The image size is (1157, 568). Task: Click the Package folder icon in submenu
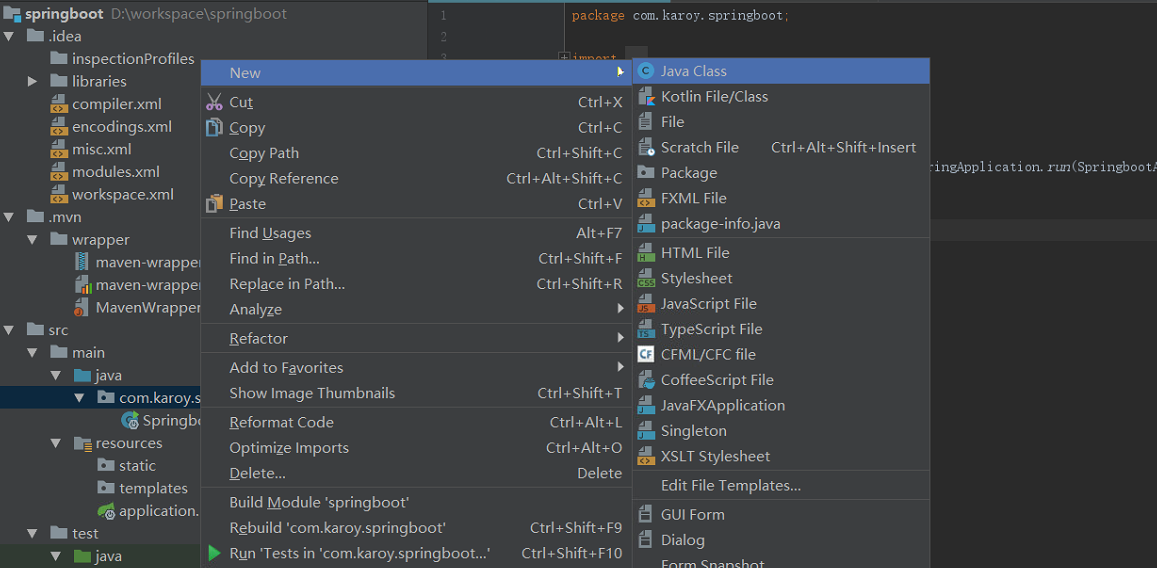click(x=646, y=173)
